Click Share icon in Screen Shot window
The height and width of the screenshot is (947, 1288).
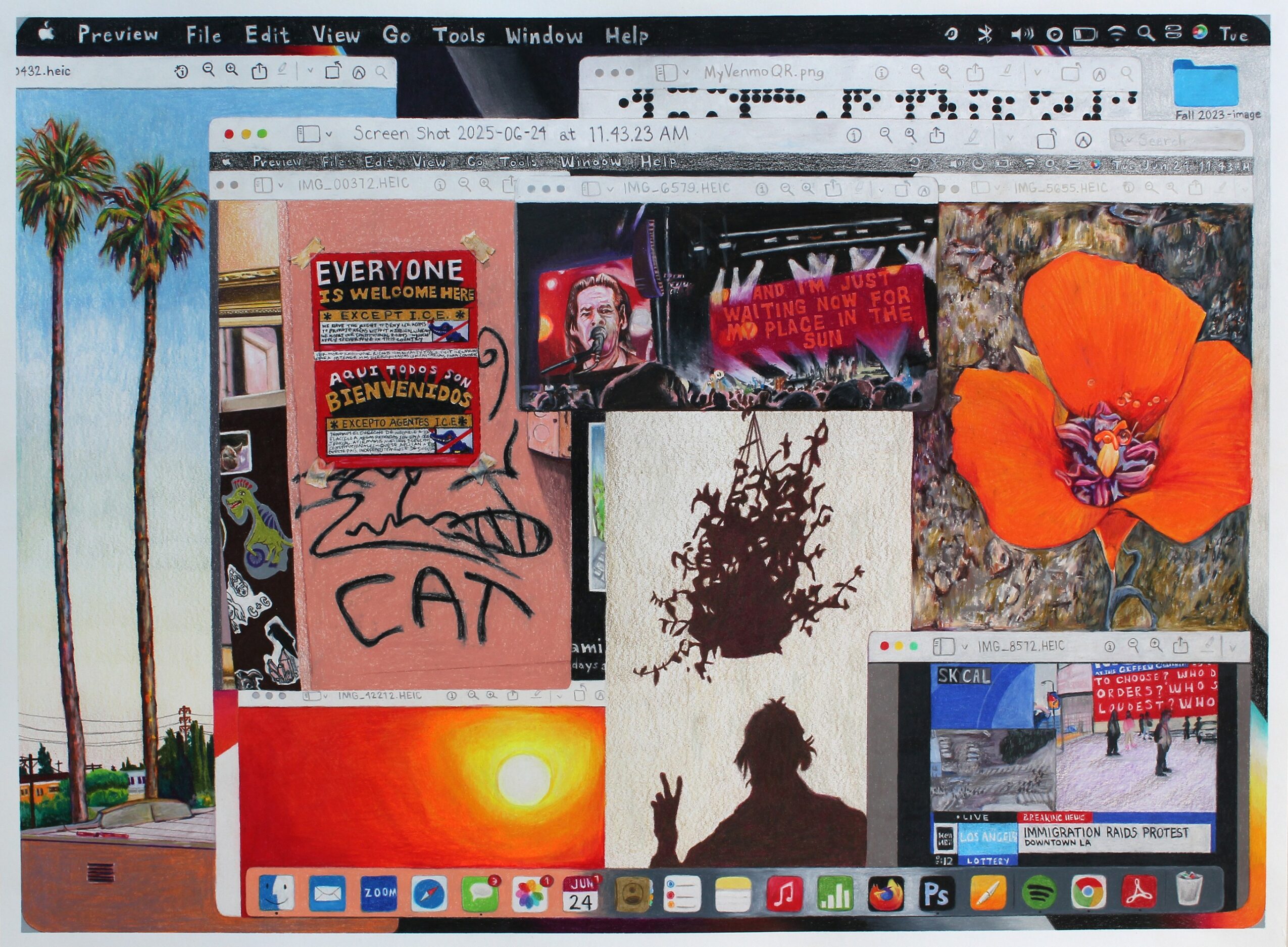936,136
